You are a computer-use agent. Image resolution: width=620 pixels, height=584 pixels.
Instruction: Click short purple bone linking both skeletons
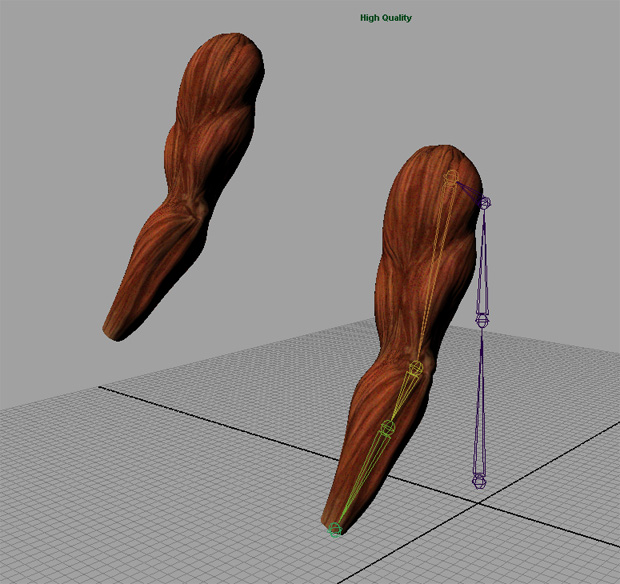tap(468, 190)
